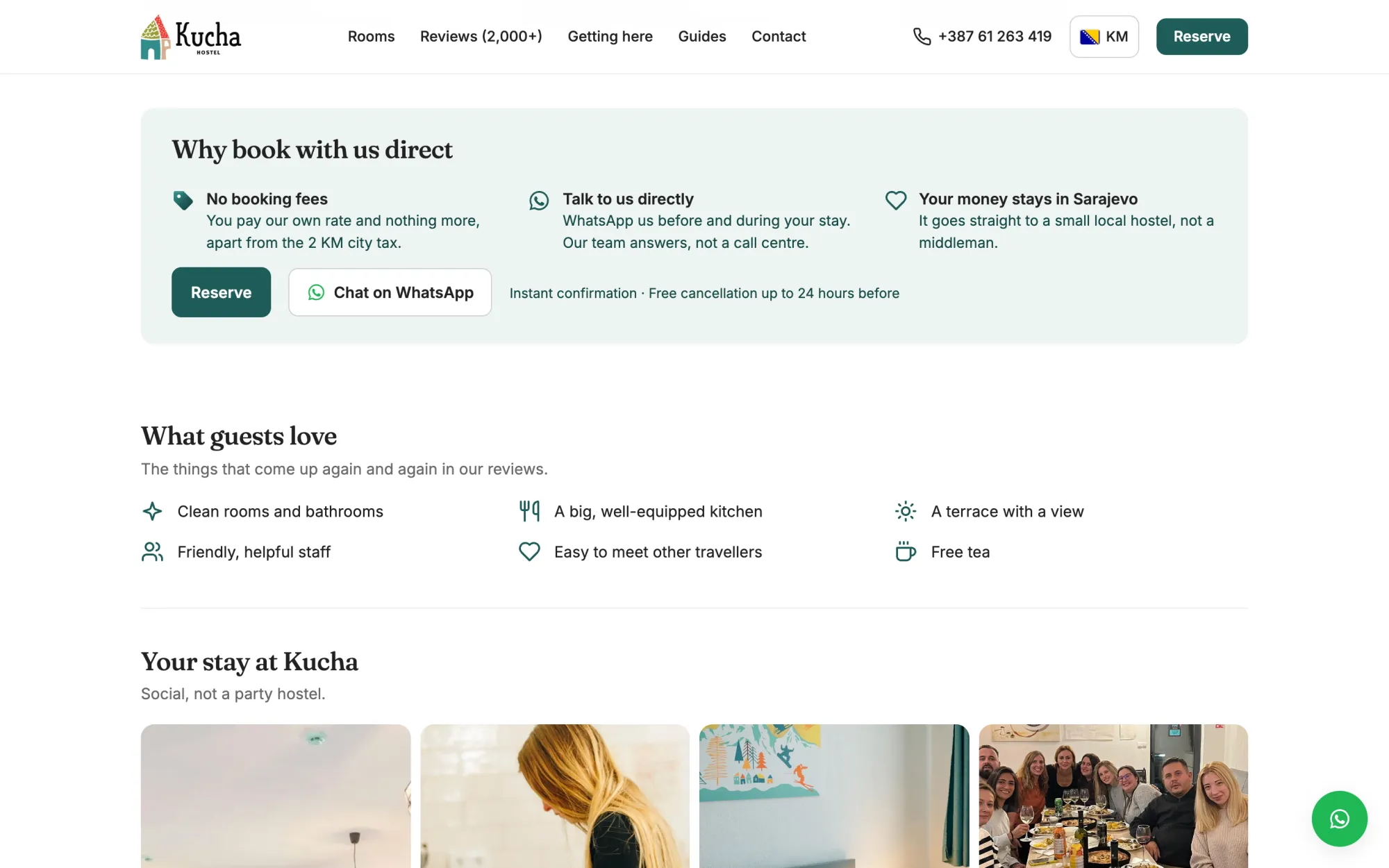This screenshot has width=1389, height=868.
Task: Click the 'What guests love' heading
Action: click(239, 436)
